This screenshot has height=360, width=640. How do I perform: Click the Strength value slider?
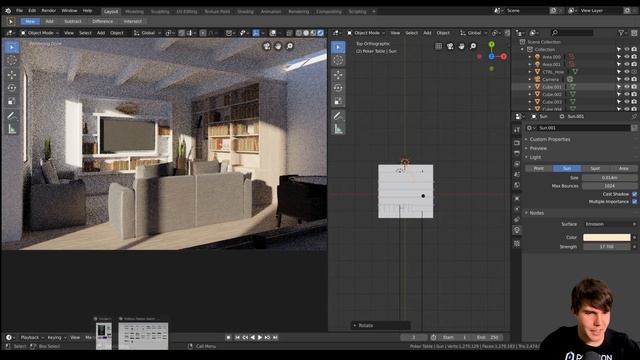tap(607, 247)
